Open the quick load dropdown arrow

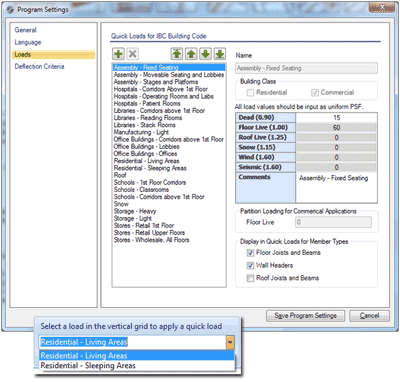[x=230, y=342]
